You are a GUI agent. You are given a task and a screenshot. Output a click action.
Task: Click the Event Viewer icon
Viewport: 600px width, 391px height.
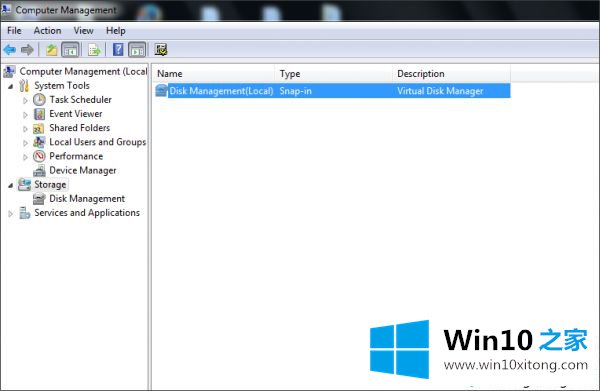[x=39, y=114]
